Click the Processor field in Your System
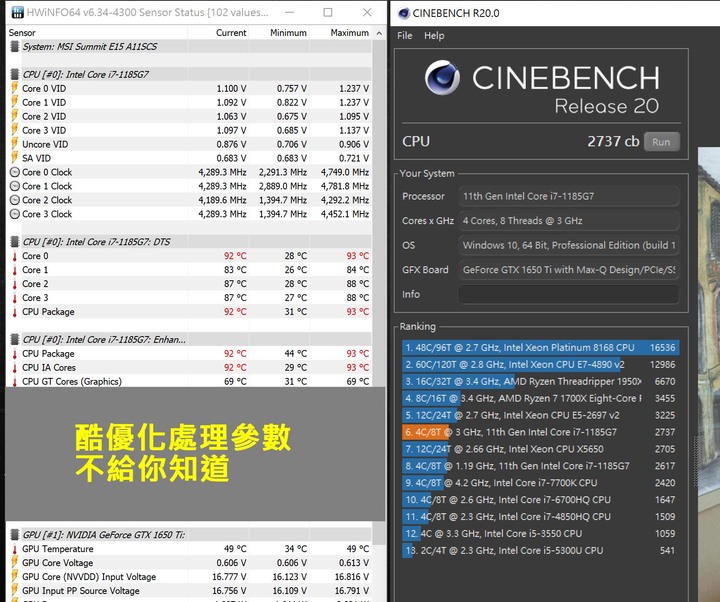 [568, 196]
